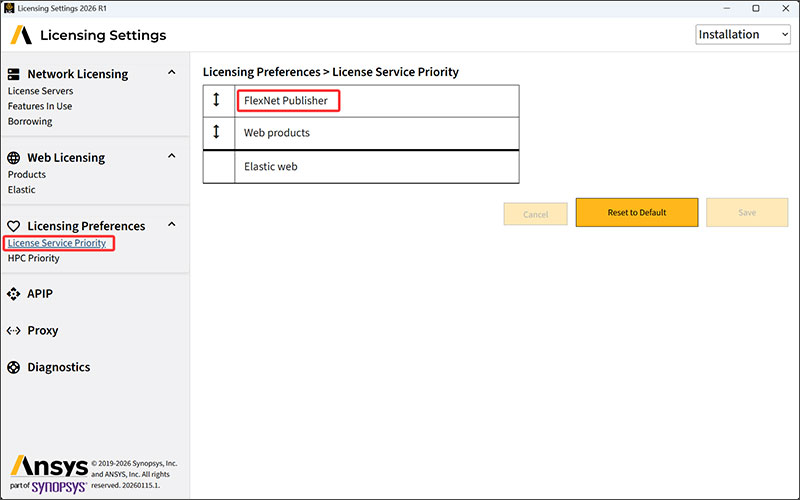Click the Network Licensing server icon
The height and width of the screenshot is (500, 800).
coord(14,74)
